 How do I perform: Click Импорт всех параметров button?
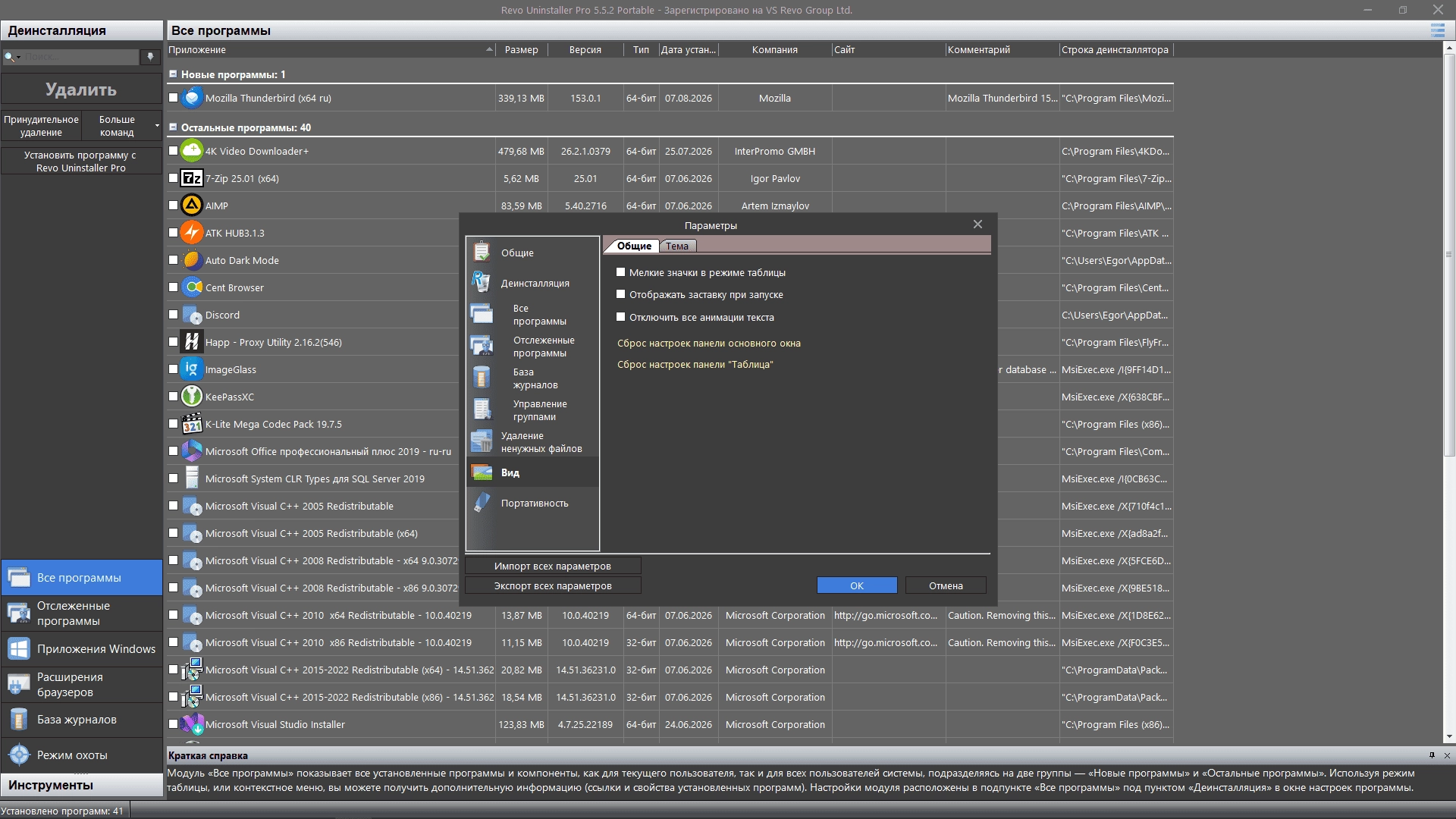tap(553, 566)
